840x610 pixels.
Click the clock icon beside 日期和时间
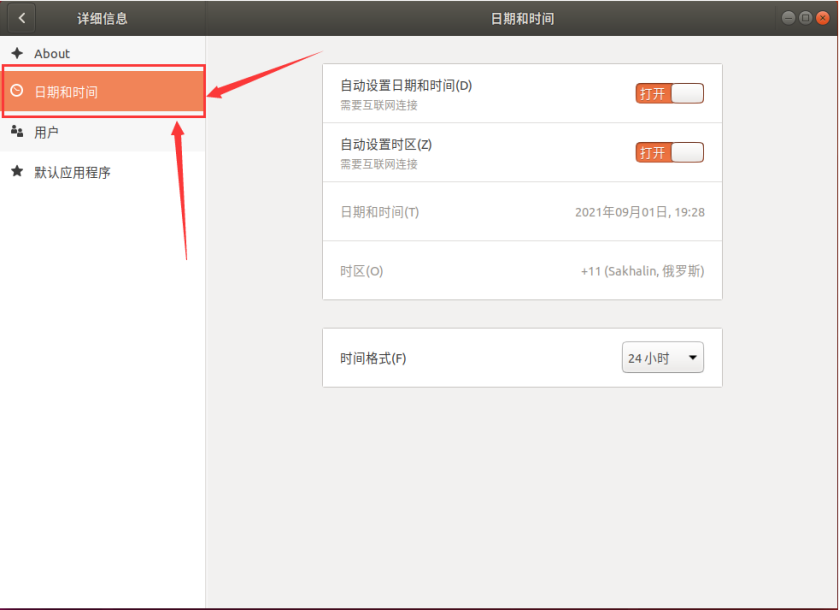tap(17, 91)
